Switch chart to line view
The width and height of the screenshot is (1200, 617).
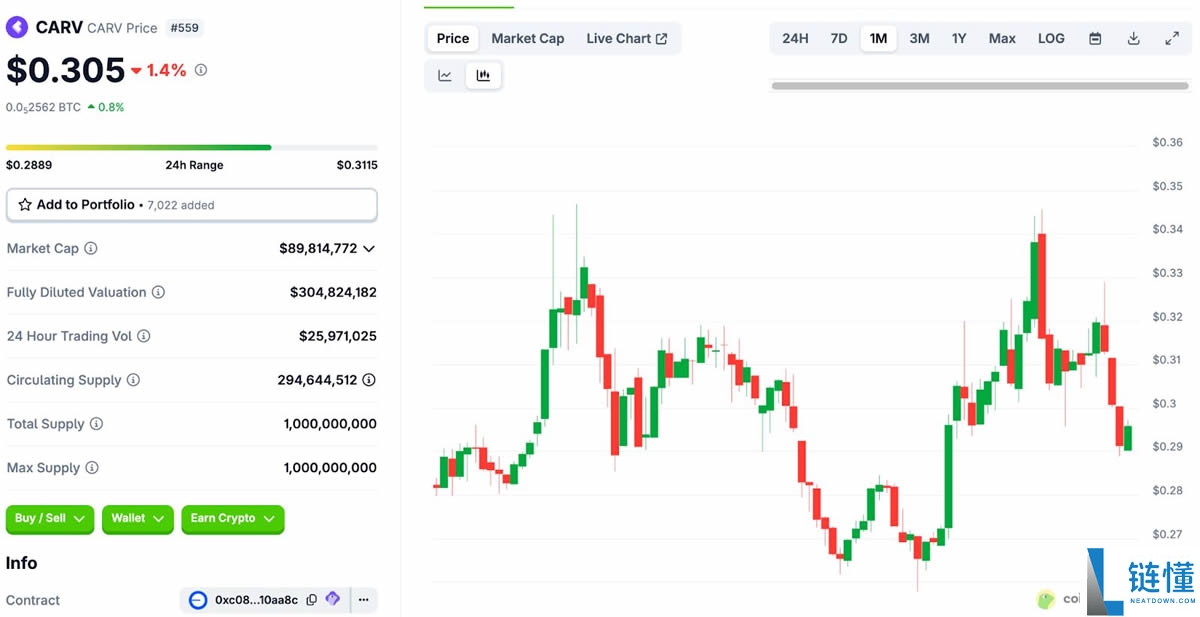coord(444,74)
